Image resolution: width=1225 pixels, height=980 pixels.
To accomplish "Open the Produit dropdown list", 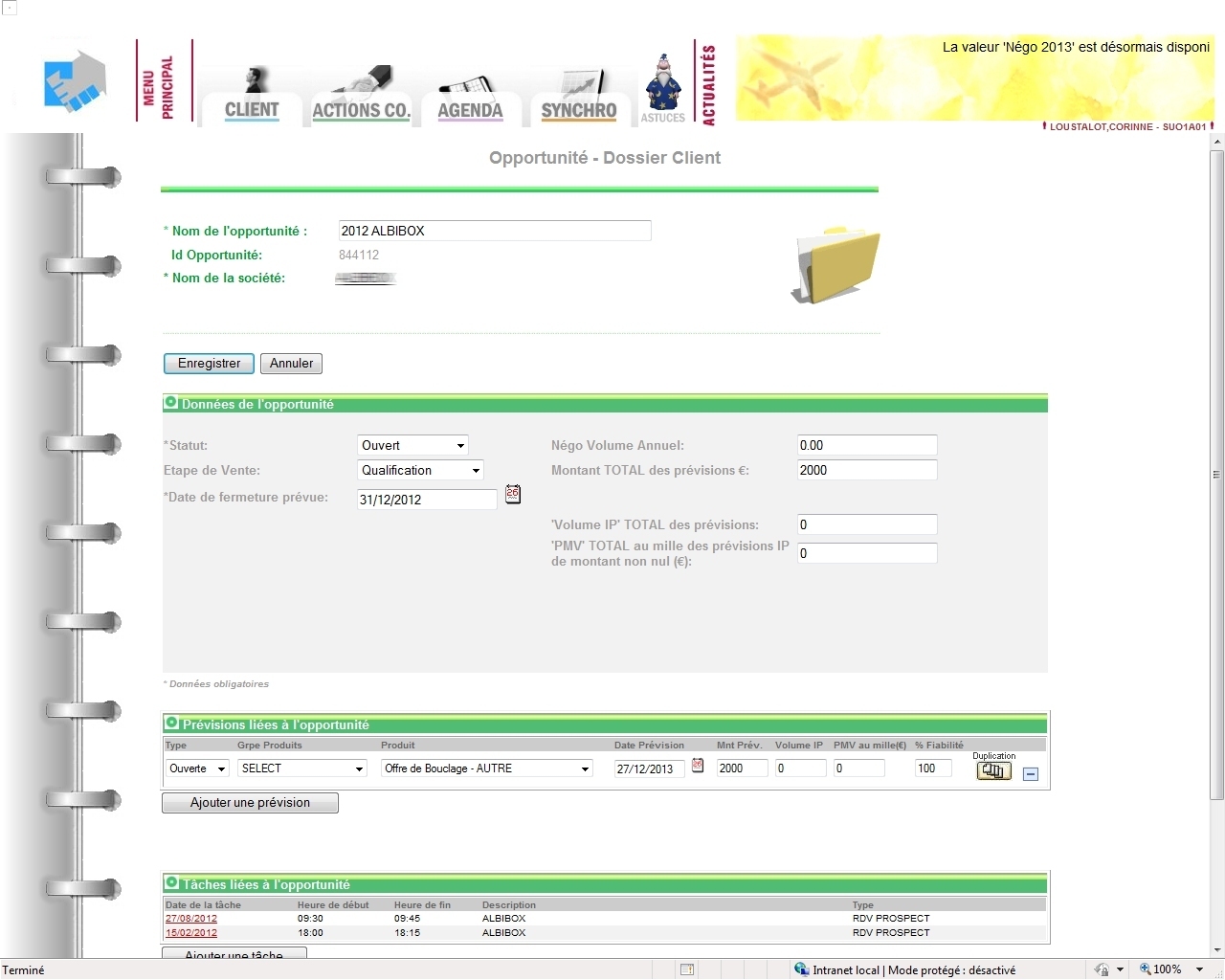I will click(x=487, y=768).
